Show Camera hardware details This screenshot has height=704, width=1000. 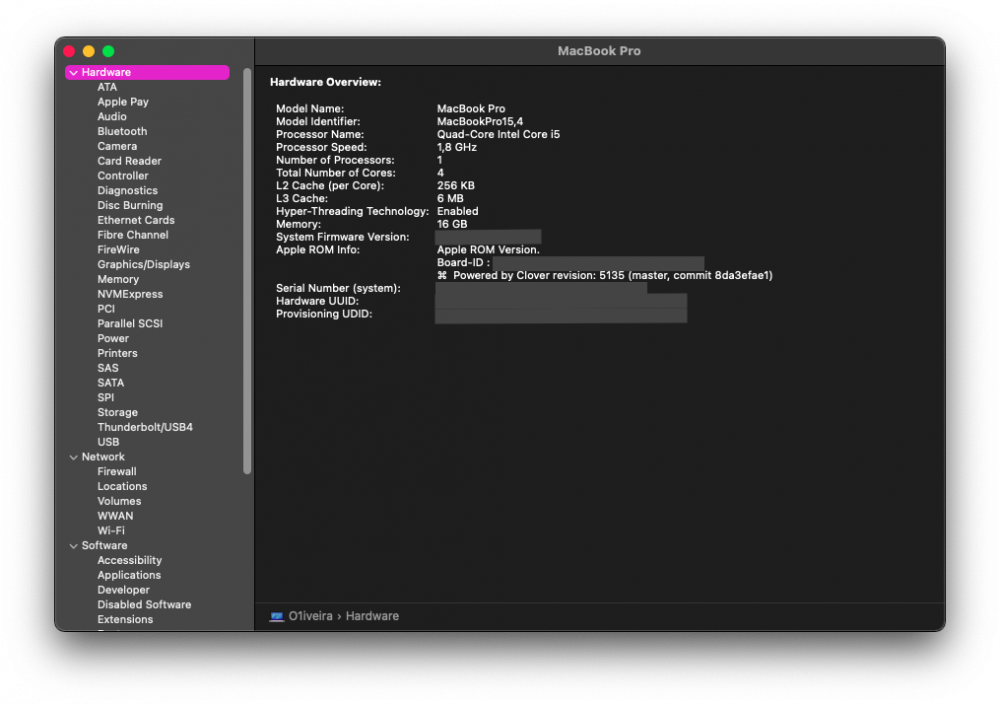[x=117, y=146]
